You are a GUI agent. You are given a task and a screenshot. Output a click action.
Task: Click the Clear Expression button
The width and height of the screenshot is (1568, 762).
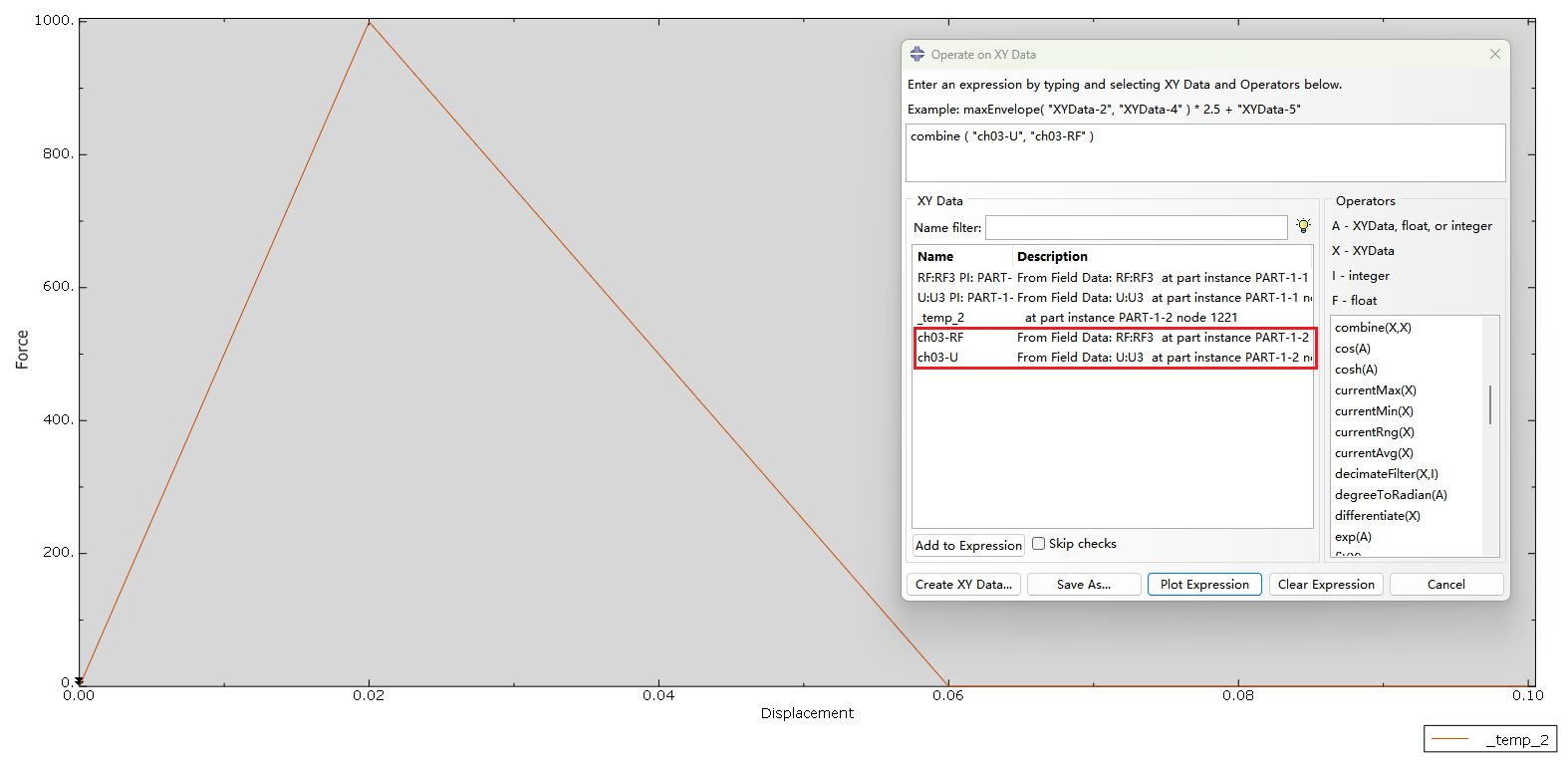click(1326, 585)
